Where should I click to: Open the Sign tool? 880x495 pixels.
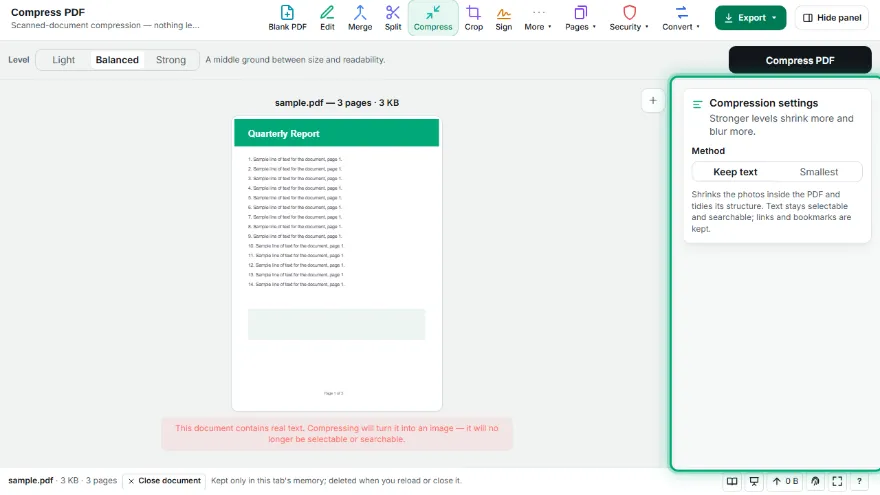[503, 18]
